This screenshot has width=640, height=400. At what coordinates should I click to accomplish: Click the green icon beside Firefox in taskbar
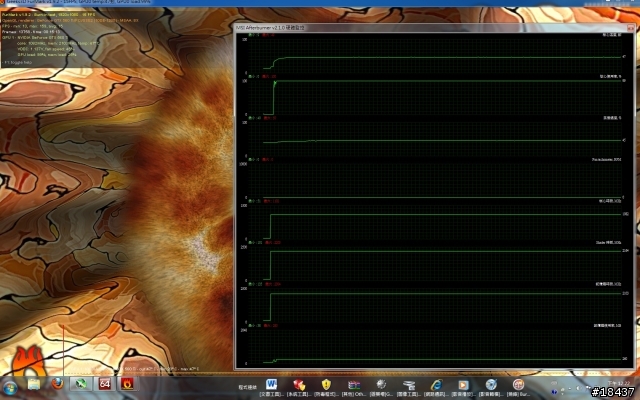(81, 384)
